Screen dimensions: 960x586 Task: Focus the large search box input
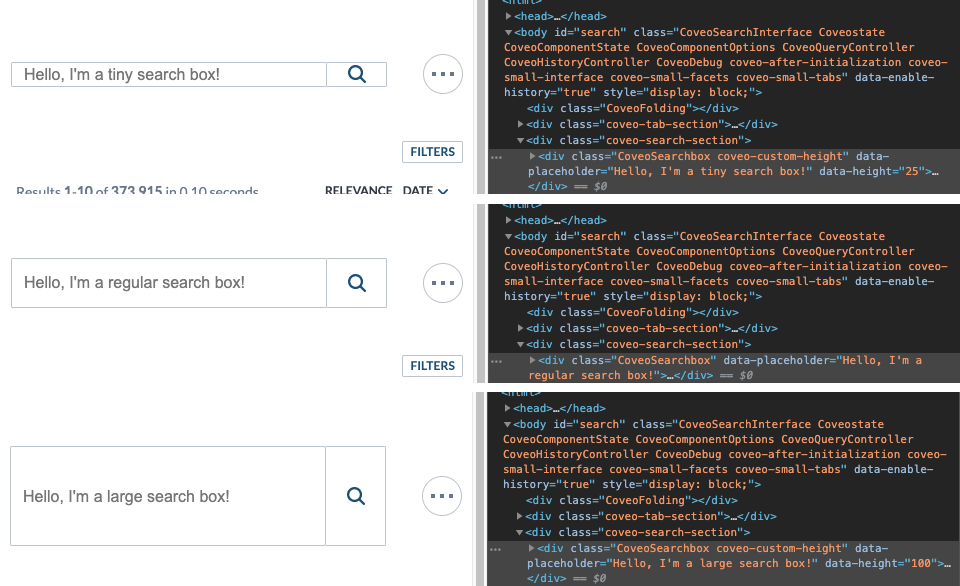(x=168, y=496)
